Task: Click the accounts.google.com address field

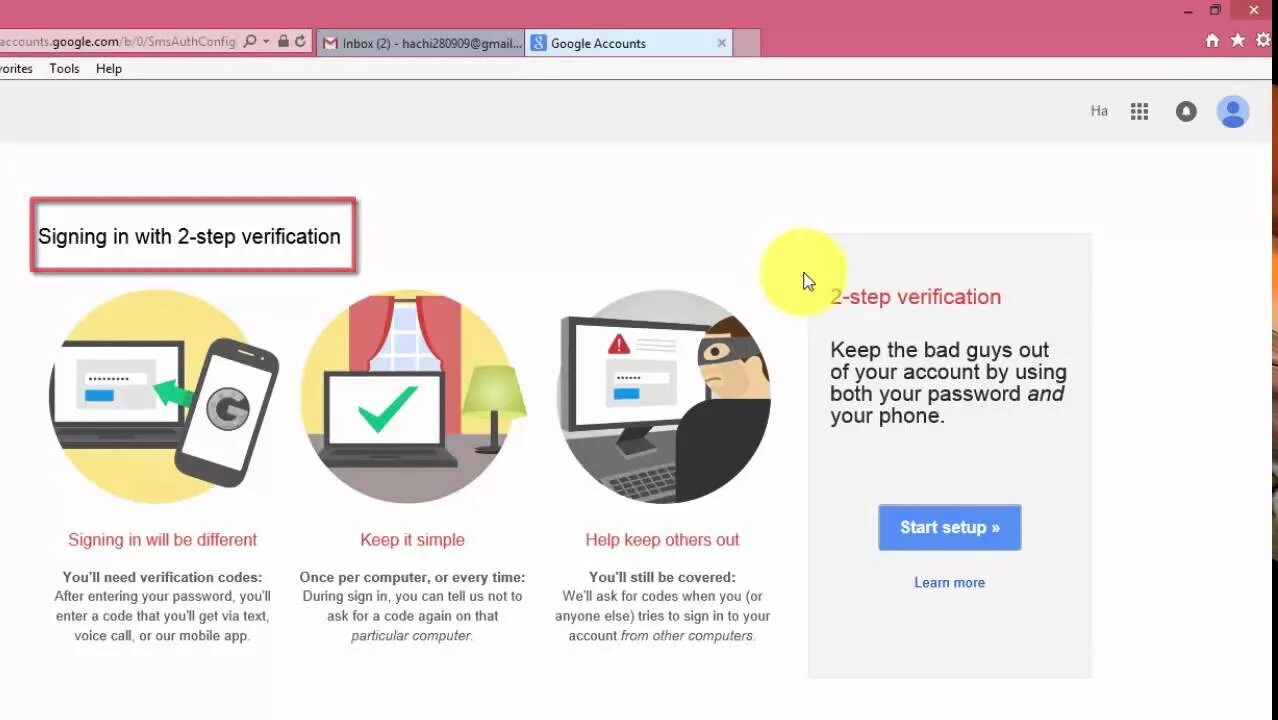Action: [x=118, y=41]
